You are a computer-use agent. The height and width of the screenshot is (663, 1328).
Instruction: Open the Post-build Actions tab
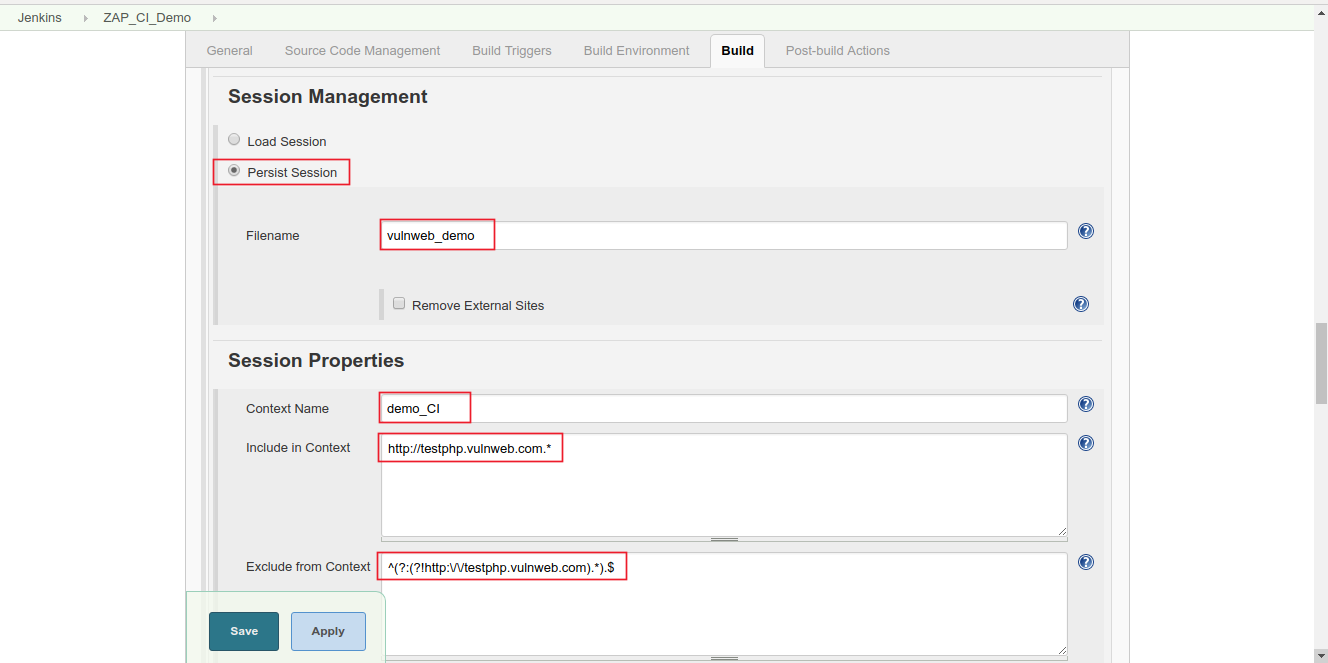click(837, 50)
